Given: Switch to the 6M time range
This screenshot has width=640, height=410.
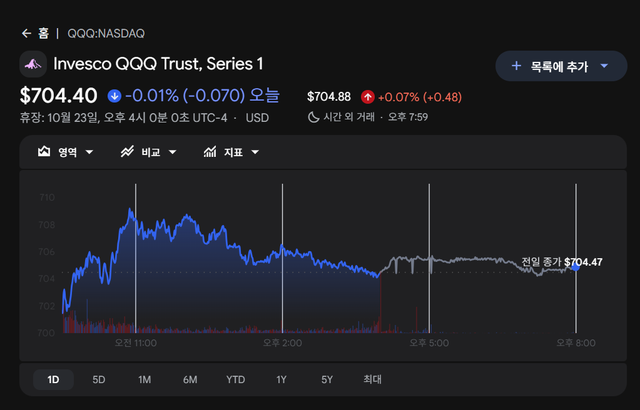Looking at the screenshot, I should [190, 380].
